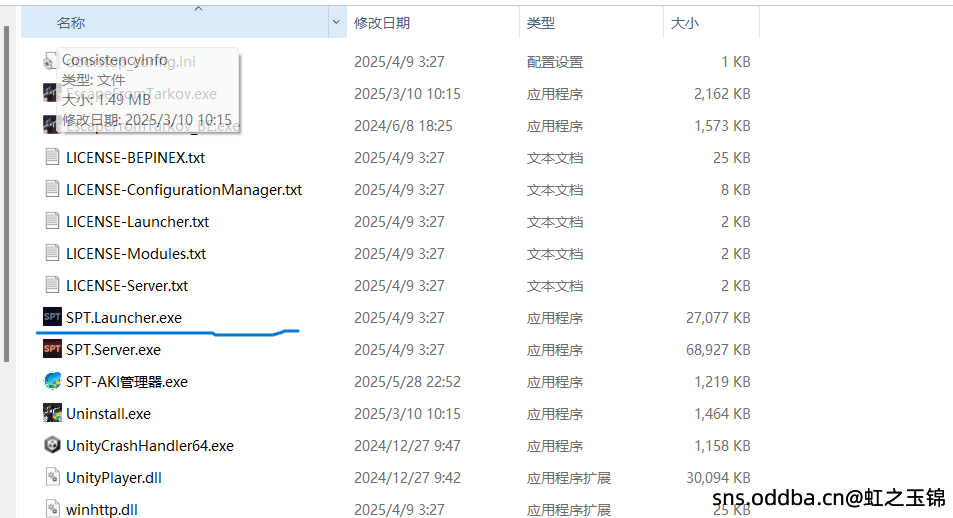Viewport: 953px width, 518px height.
Task: Sort by the 修改日期 column header
Action: (382, 23)
